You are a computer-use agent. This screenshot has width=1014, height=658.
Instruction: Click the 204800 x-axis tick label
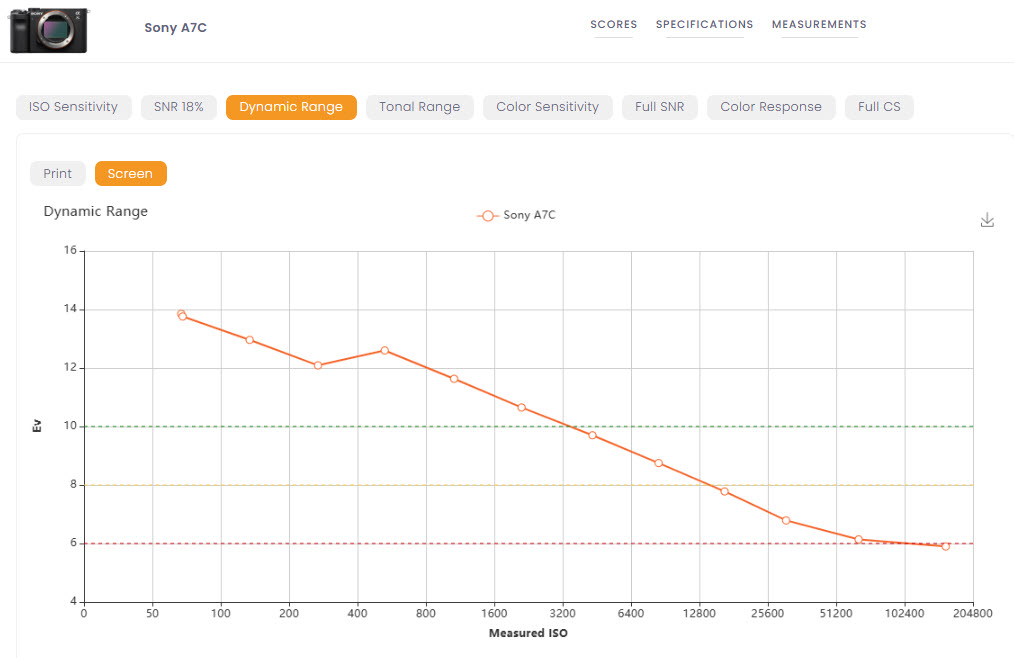coord(972,613)
